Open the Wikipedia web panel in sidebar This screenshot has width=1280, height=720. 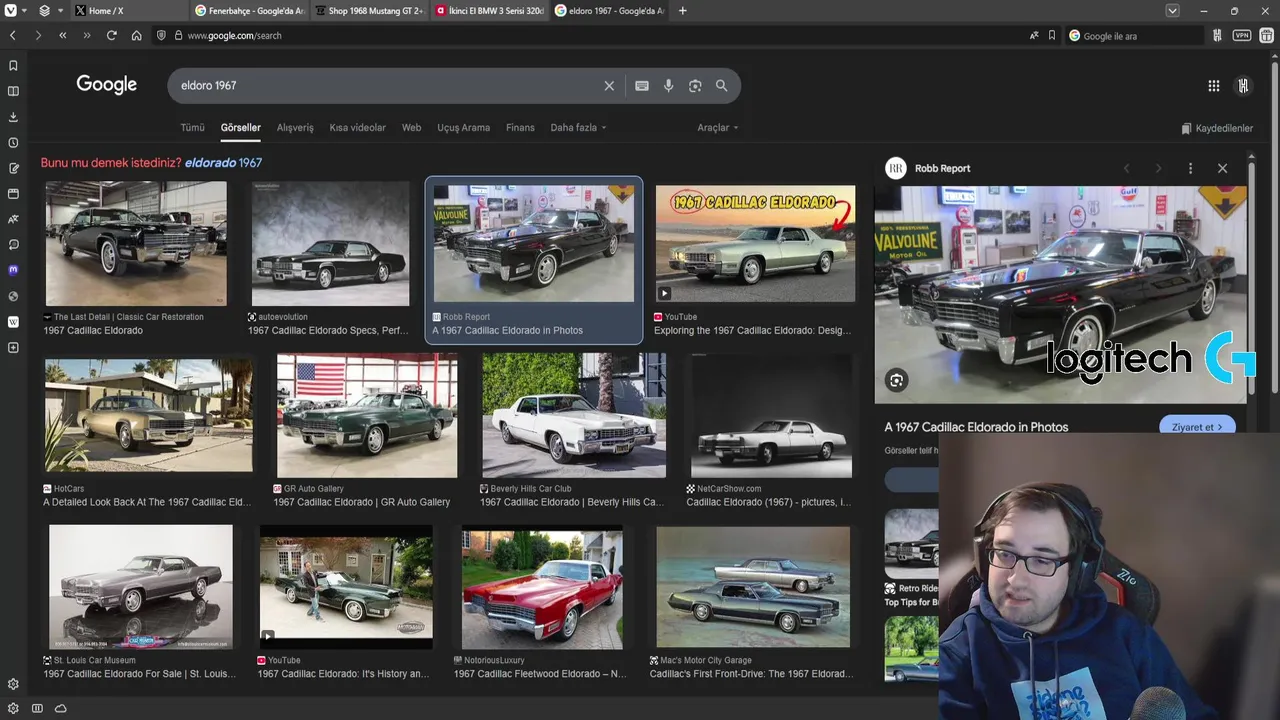(x=13, y=322)
